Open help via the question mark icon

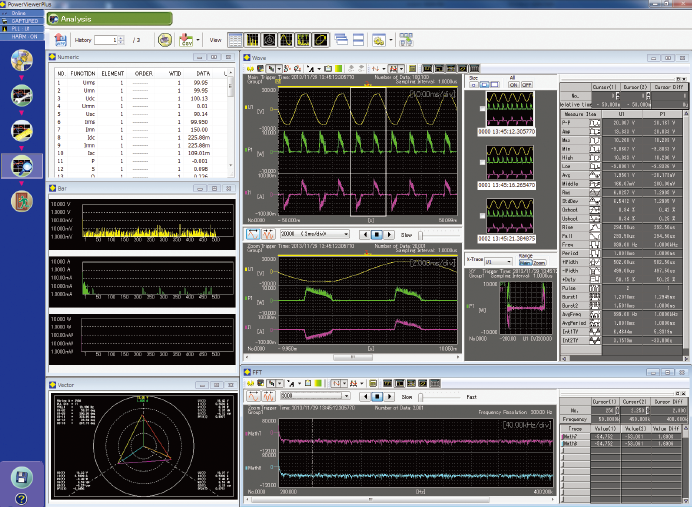coord(21,498)
